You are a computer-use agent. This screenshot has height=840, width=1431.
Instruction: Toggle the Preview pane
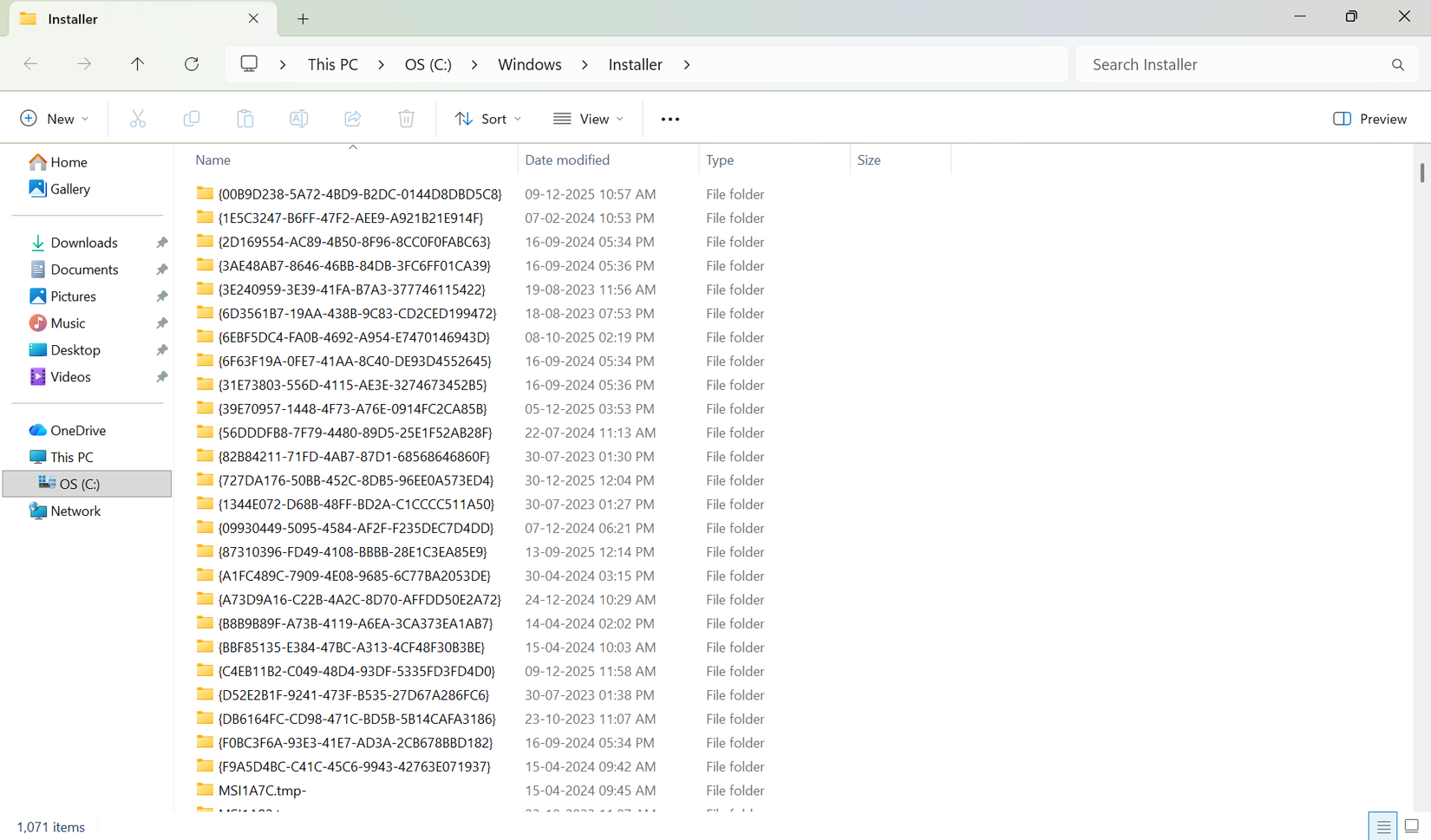point(1369,119)
